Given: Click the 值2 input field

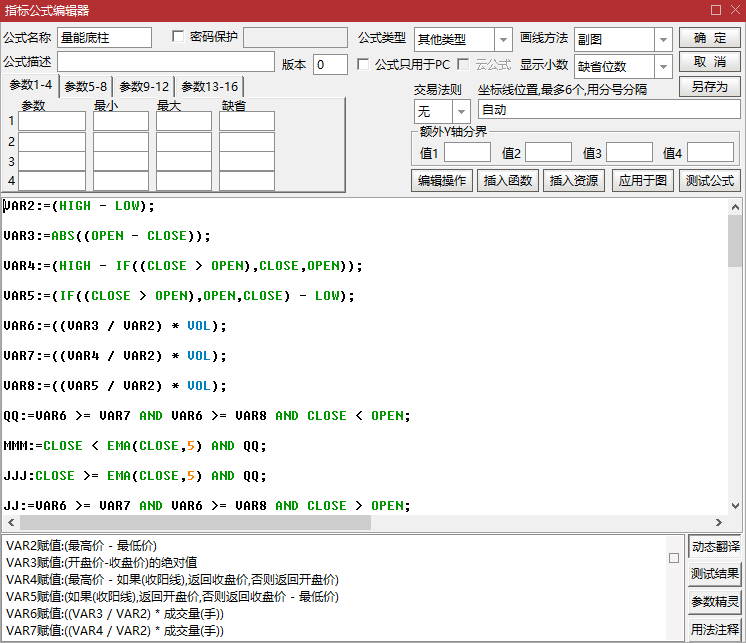Looking at the screenshot, I should tap(548, 153).
